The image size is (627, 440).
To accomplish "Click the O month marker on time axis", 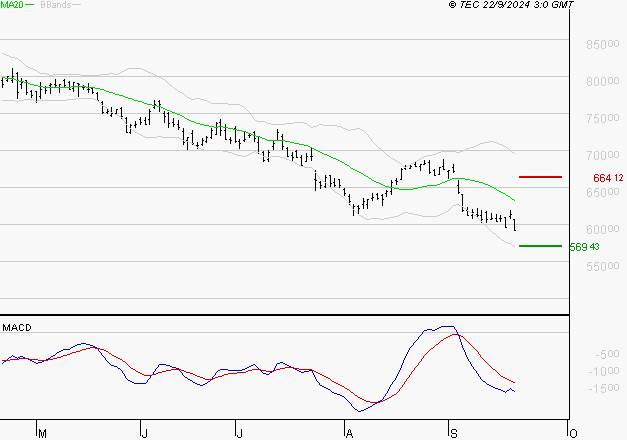I will (573, 434).
